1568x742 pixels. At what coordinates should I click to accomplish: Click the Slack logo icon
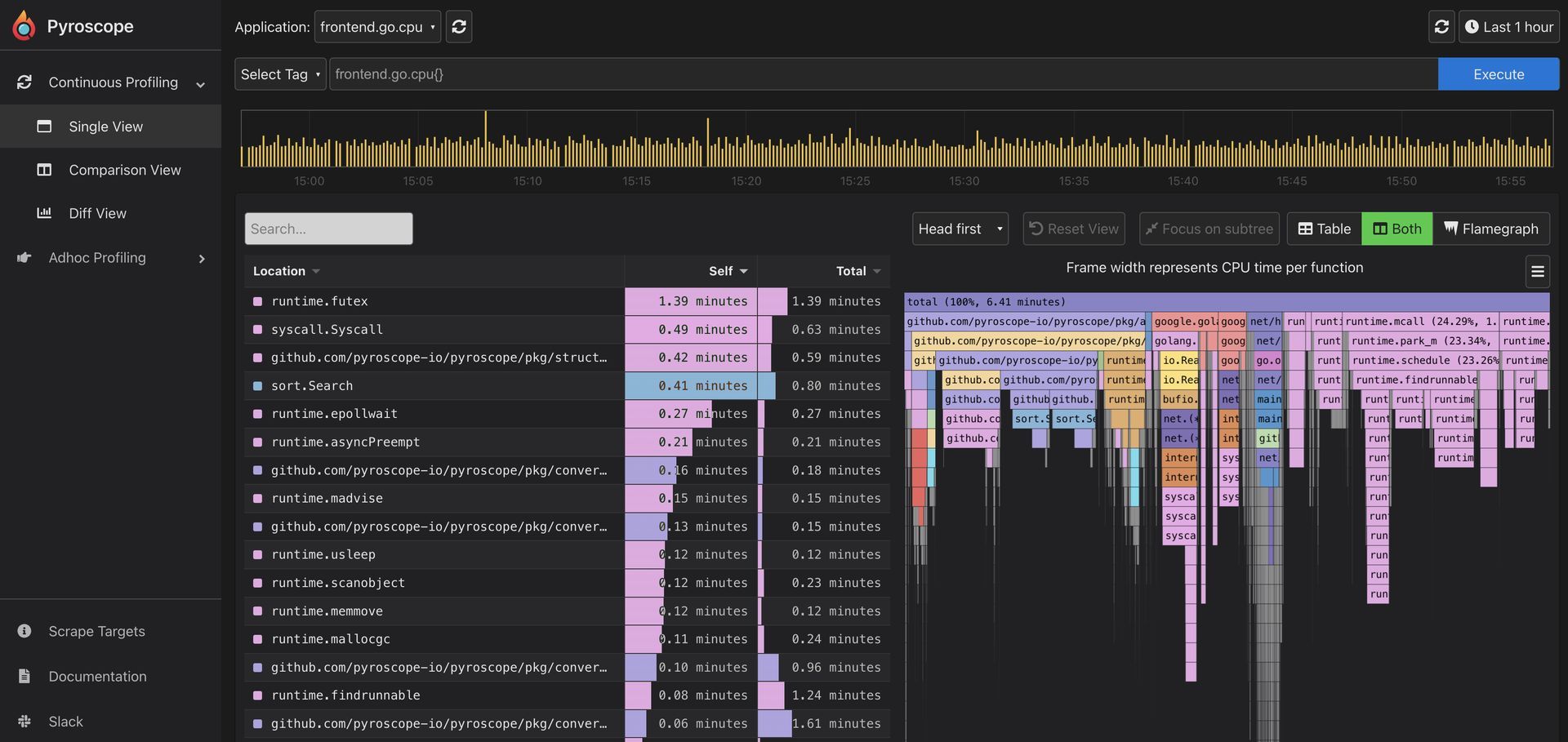point(24,722)
